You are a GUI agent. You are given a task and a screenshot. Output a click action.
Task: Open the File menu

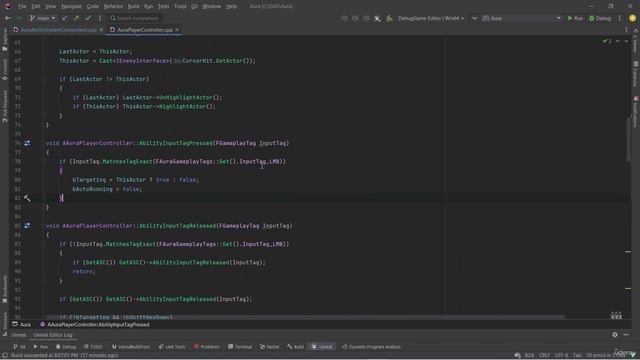(x=22, y=6)
